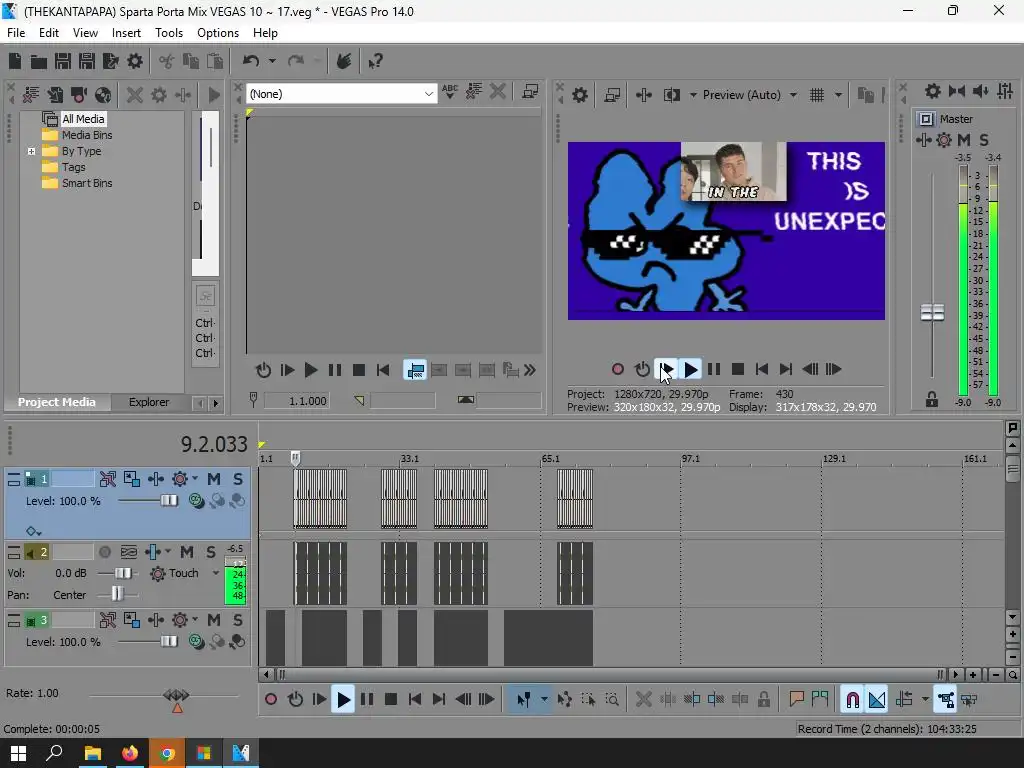Pause playback in timeline transport
Image resolution: width=1024 pixels, height=768 pixels.
point(367,699)
